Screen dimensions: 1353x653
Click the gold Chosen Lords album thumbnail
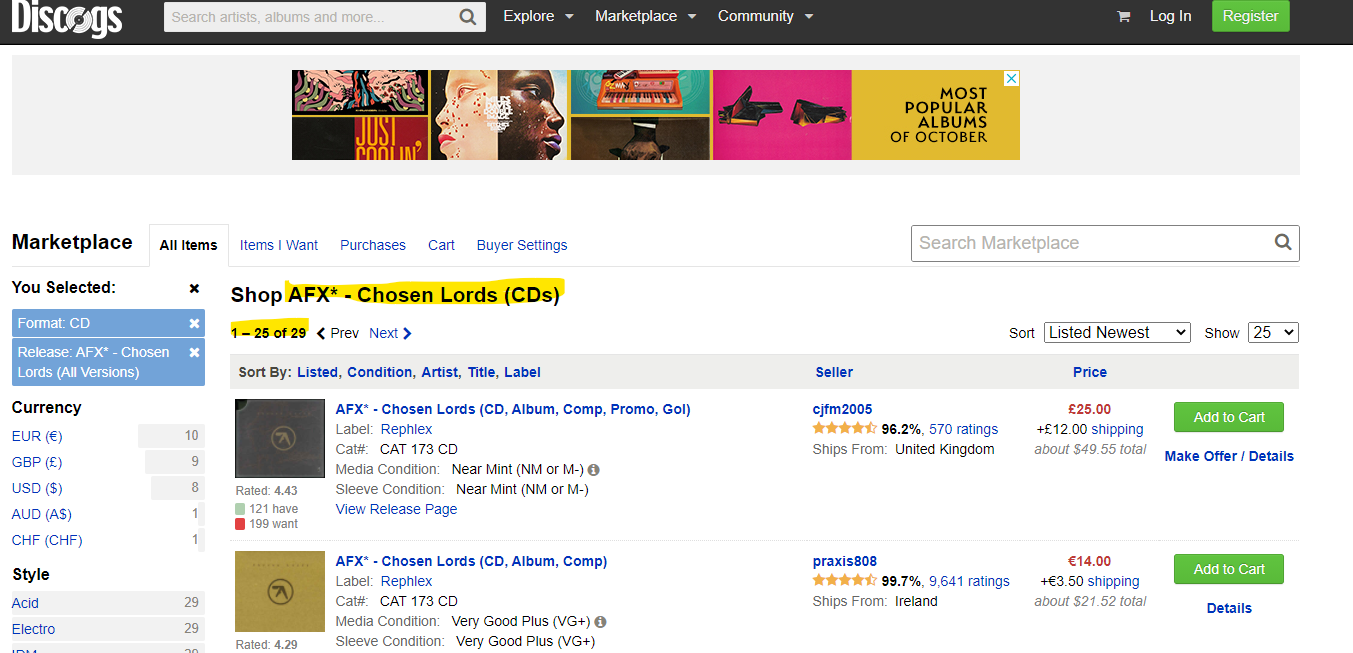(x=280, y=591)
